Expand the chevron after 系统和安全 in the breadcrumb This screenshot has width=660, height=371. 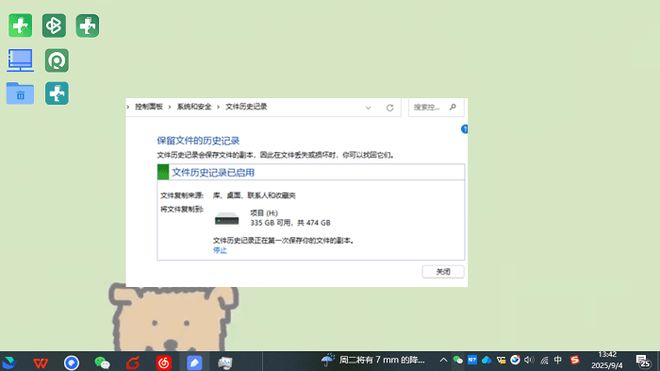click(x=218, y=107)
